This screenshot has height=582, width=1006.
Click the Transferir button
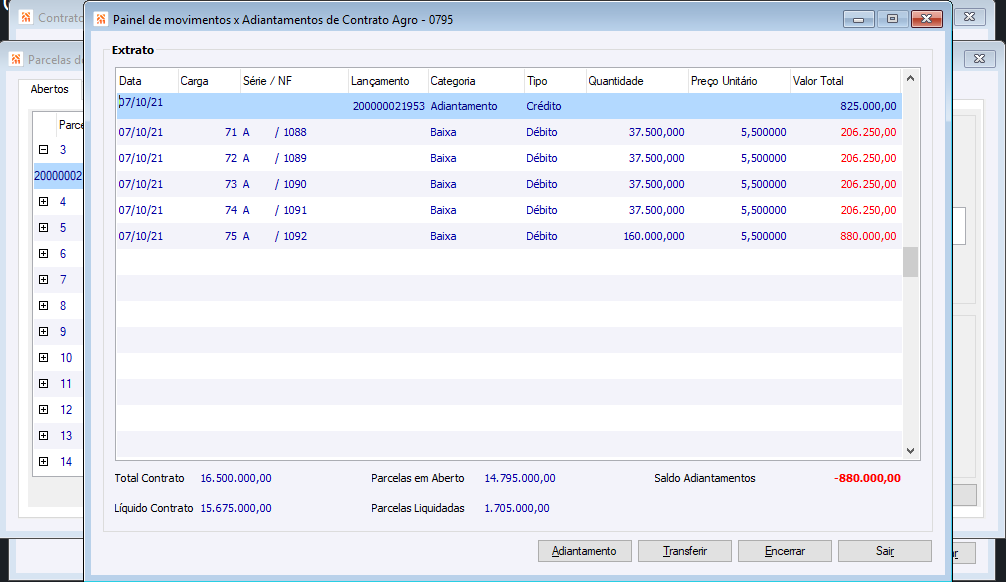coord(685,551)
